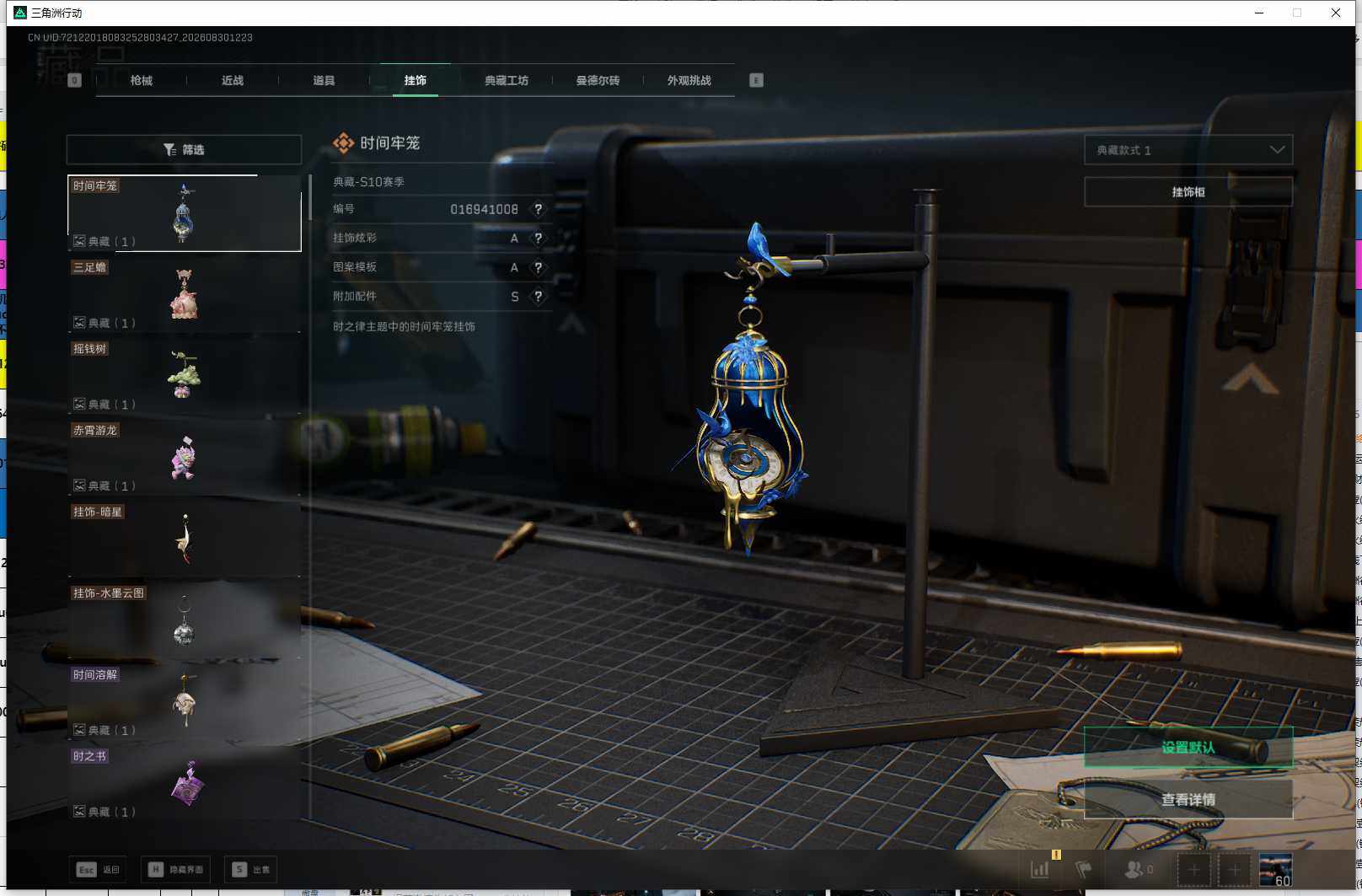Image resolution: width=1362 pixels, height=896 pixels.
Task: Select the 挂饰 tab
Action: point(415,80)
